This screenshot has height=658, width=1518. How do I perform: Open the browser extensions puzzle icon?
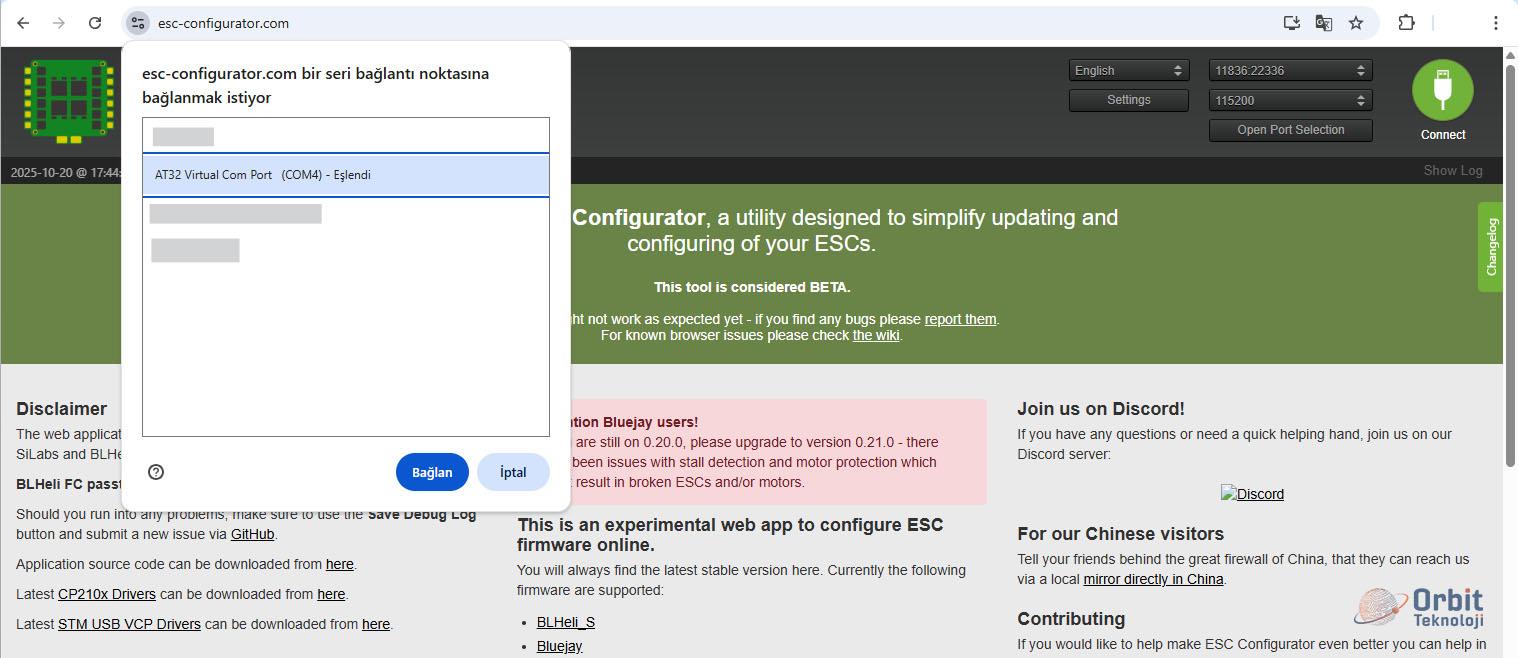pyautogui.click(x=1406, y=23)
